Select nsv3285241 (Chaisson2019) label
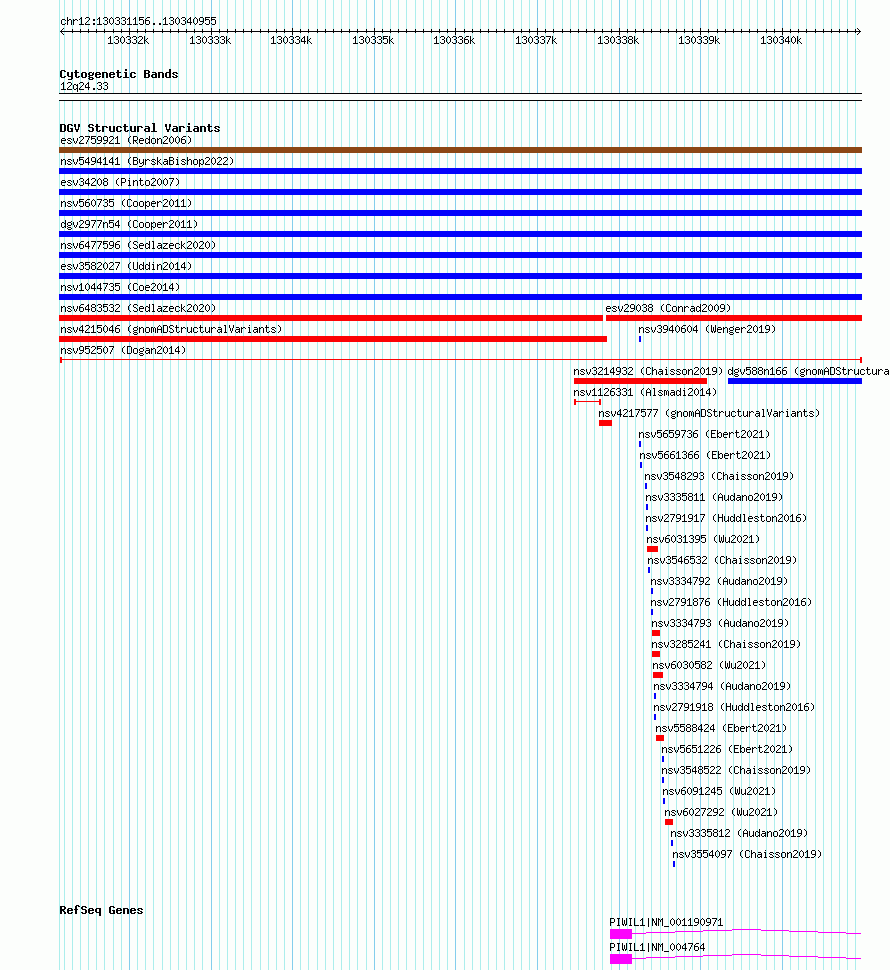This screenshot has height=970, width=890. click(x=726, y=645)
